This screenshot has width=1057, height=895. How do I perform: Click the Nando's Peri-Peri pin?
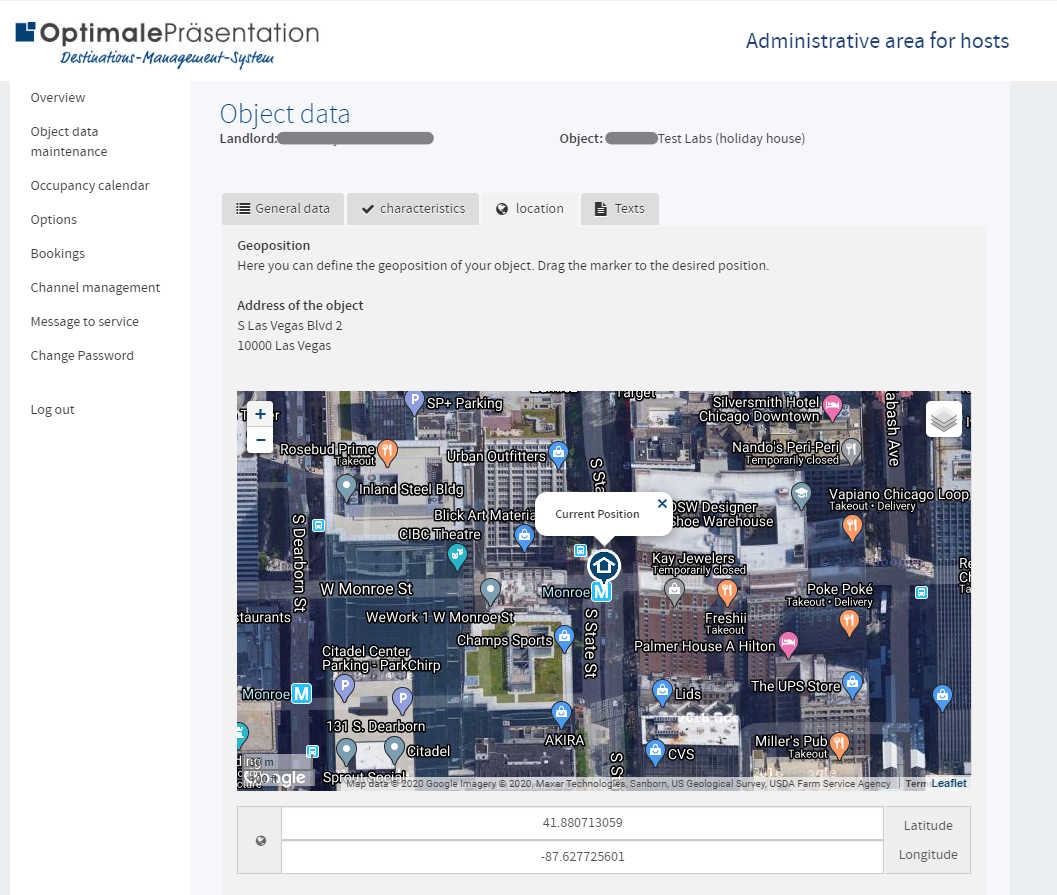pyautogui.click(x=851, y=451)
